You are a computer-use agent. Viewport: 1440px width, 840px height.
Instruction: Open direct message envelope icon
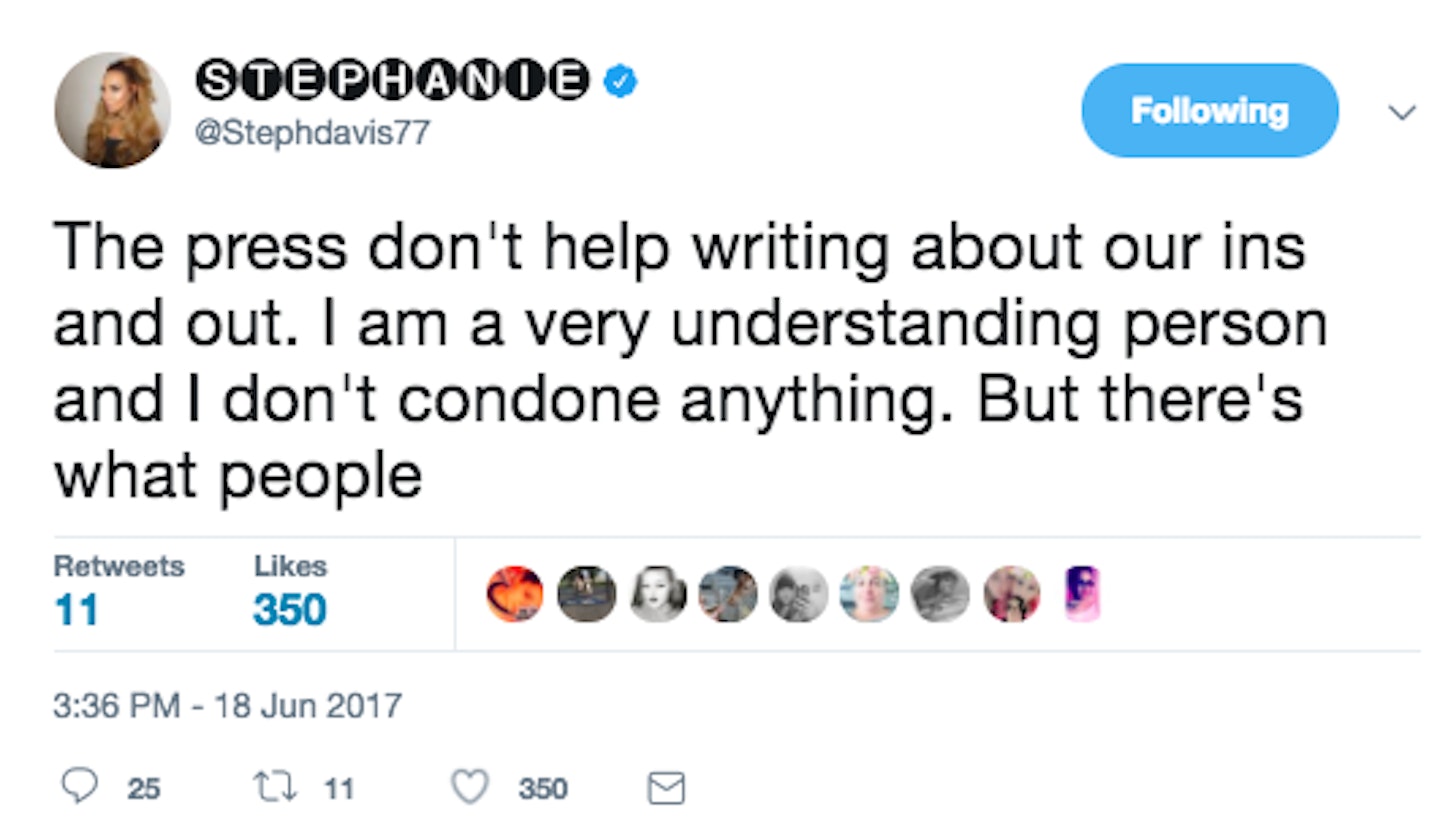[666, 789]
